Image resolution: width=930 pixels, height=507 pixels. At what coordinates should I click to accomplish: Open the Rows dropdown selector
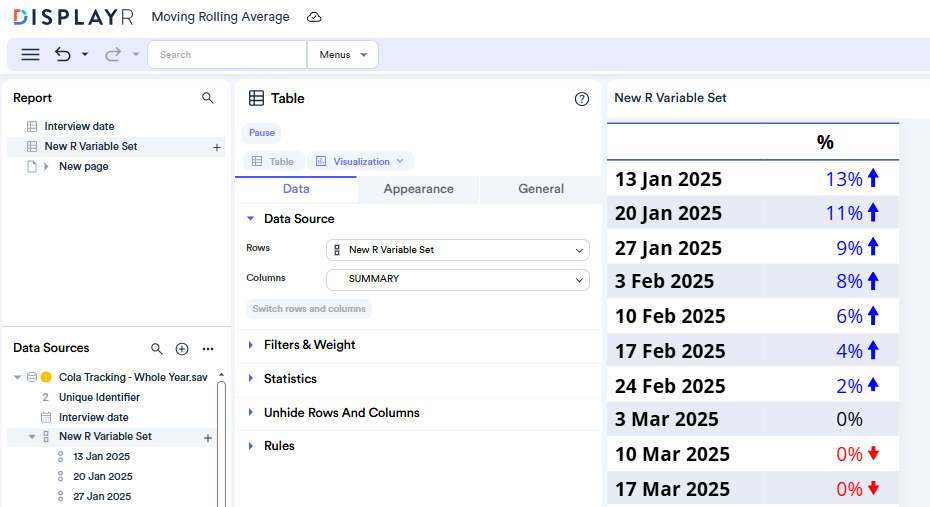458,250
